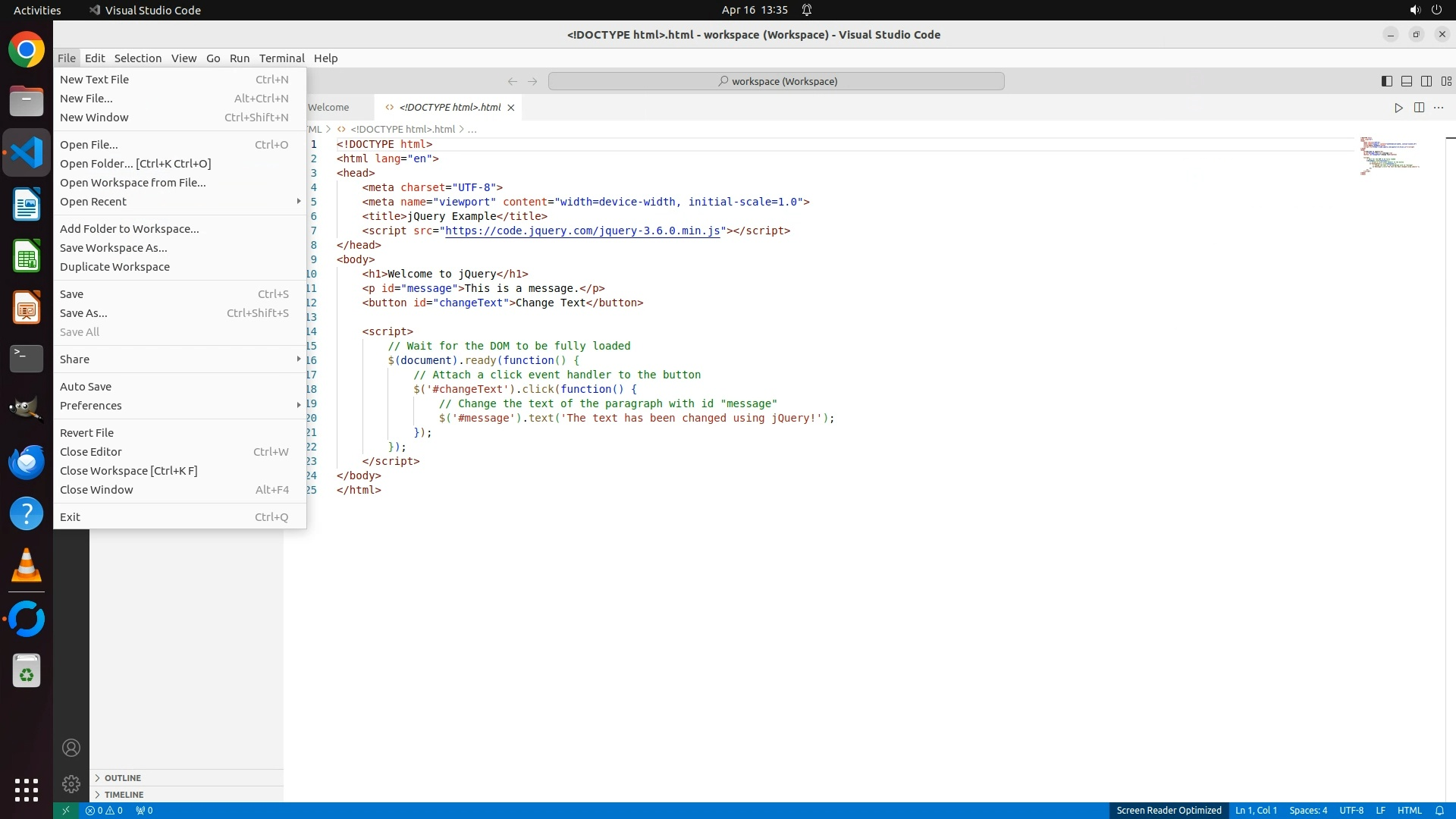Open the Accounts icon in activity bar
1456x819 pixels.
pyautogui.click(x=71, y=748)
